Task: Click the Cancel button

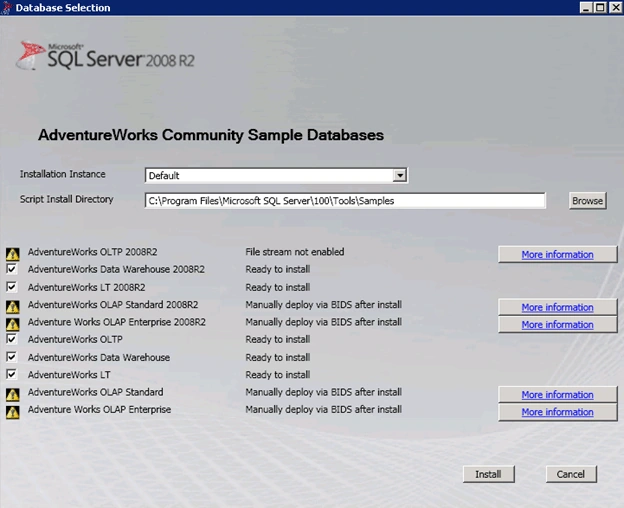Action: pos(571,474)
